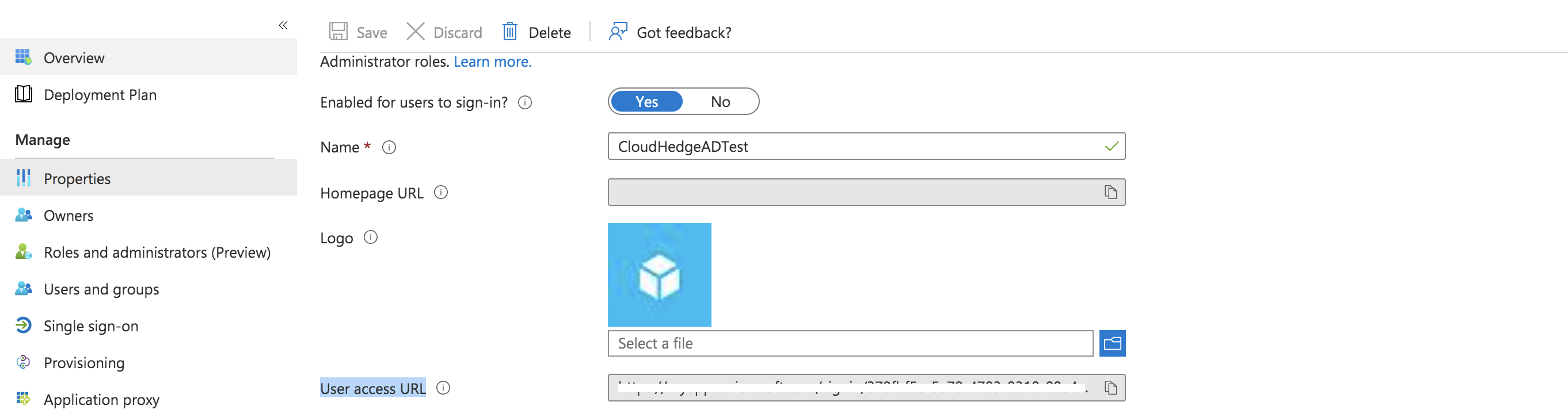The width and height of the screenshot is (1568, 413).
Task: Click the Overview grid icon in sidebar
Action: tap(22, 56)
